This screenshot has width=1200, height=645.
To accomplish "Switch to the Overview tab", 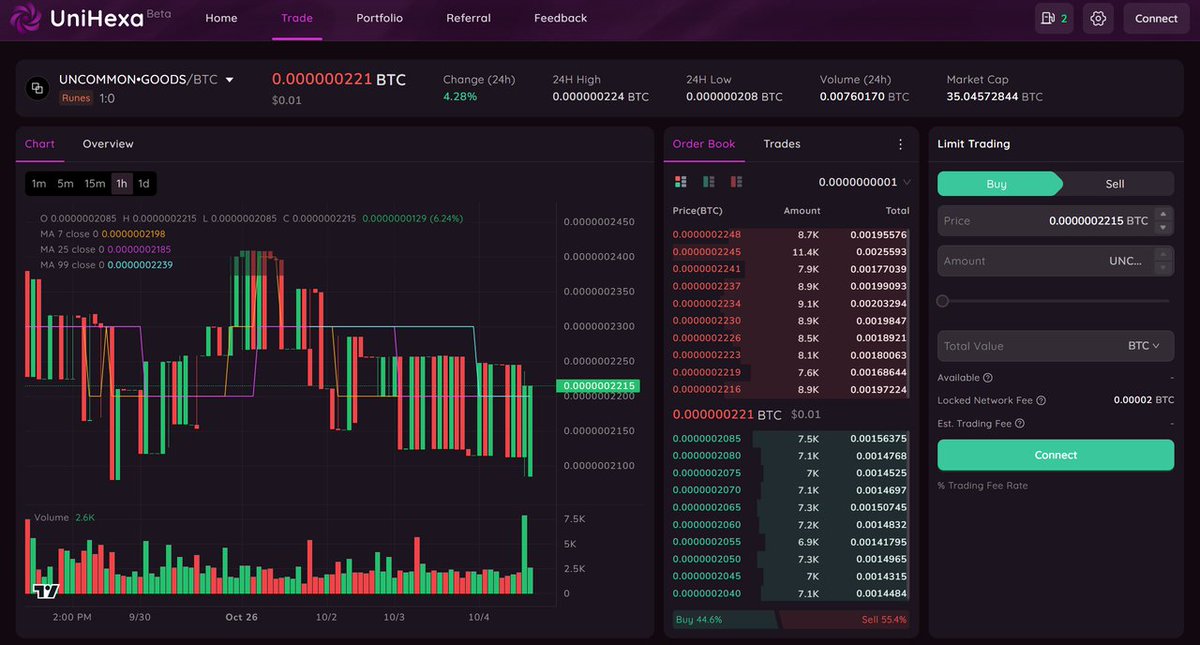I will [108, 144].
